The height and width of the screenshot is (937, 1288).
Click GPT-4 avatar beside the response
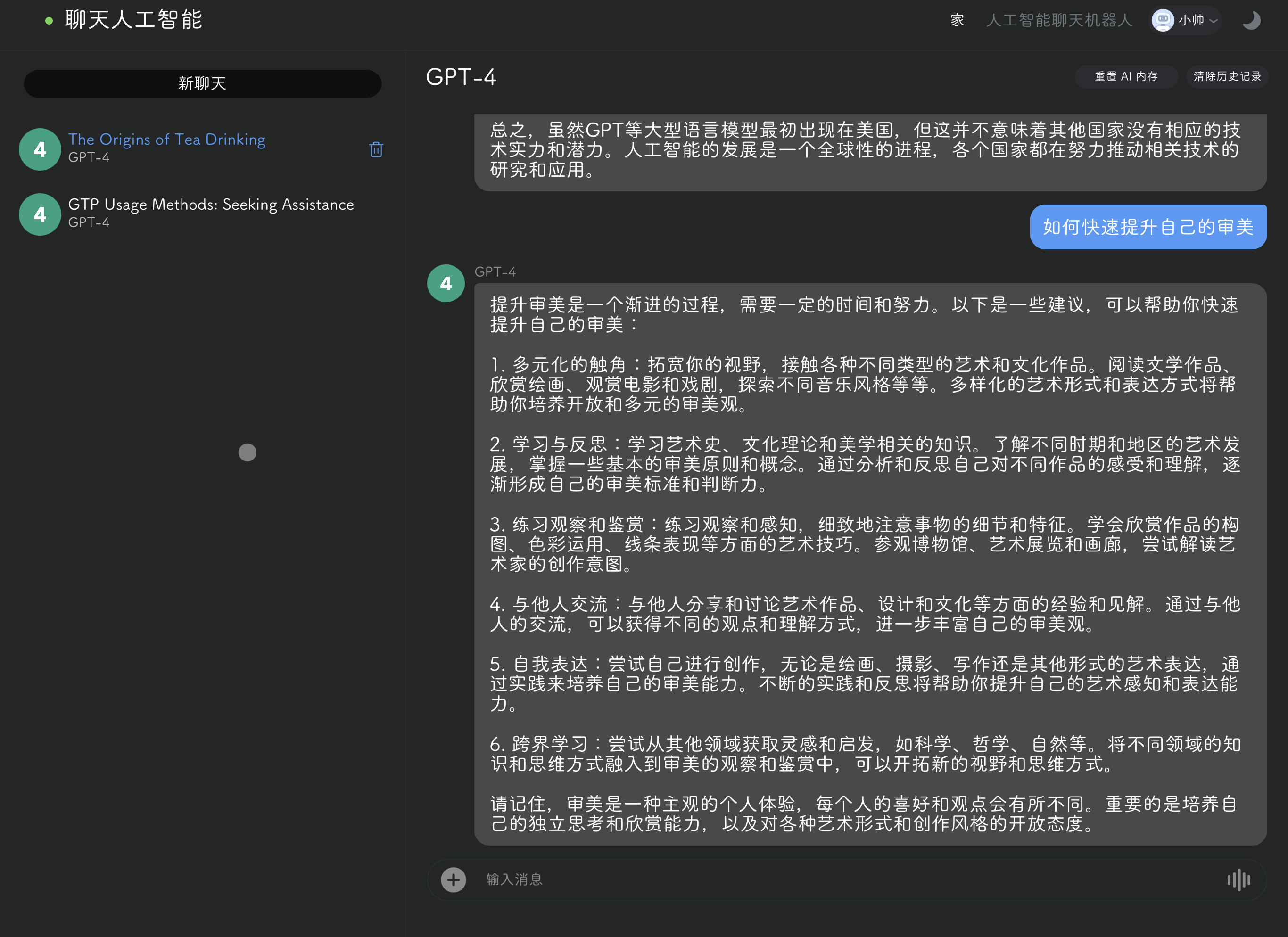click(x=446, y=283)
